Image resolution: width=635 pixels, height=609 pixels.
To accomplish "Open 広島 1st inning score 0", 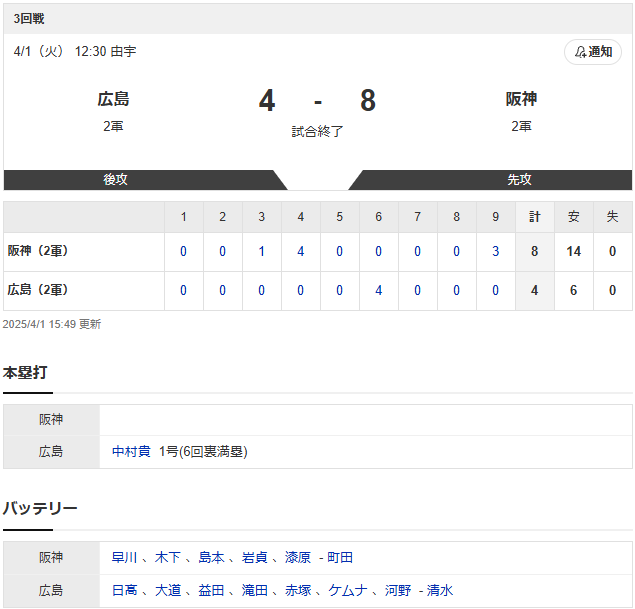I will click(183, 290).
